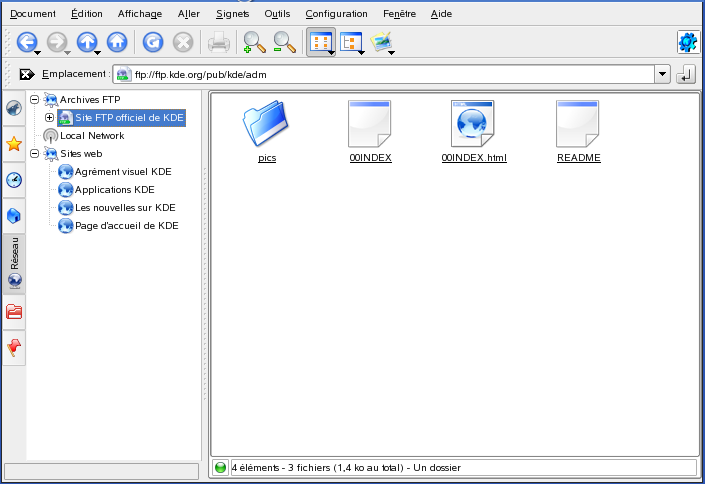705x485 pixels.
Task: Click the Stop loading button
Action: (x=183, y=42)
